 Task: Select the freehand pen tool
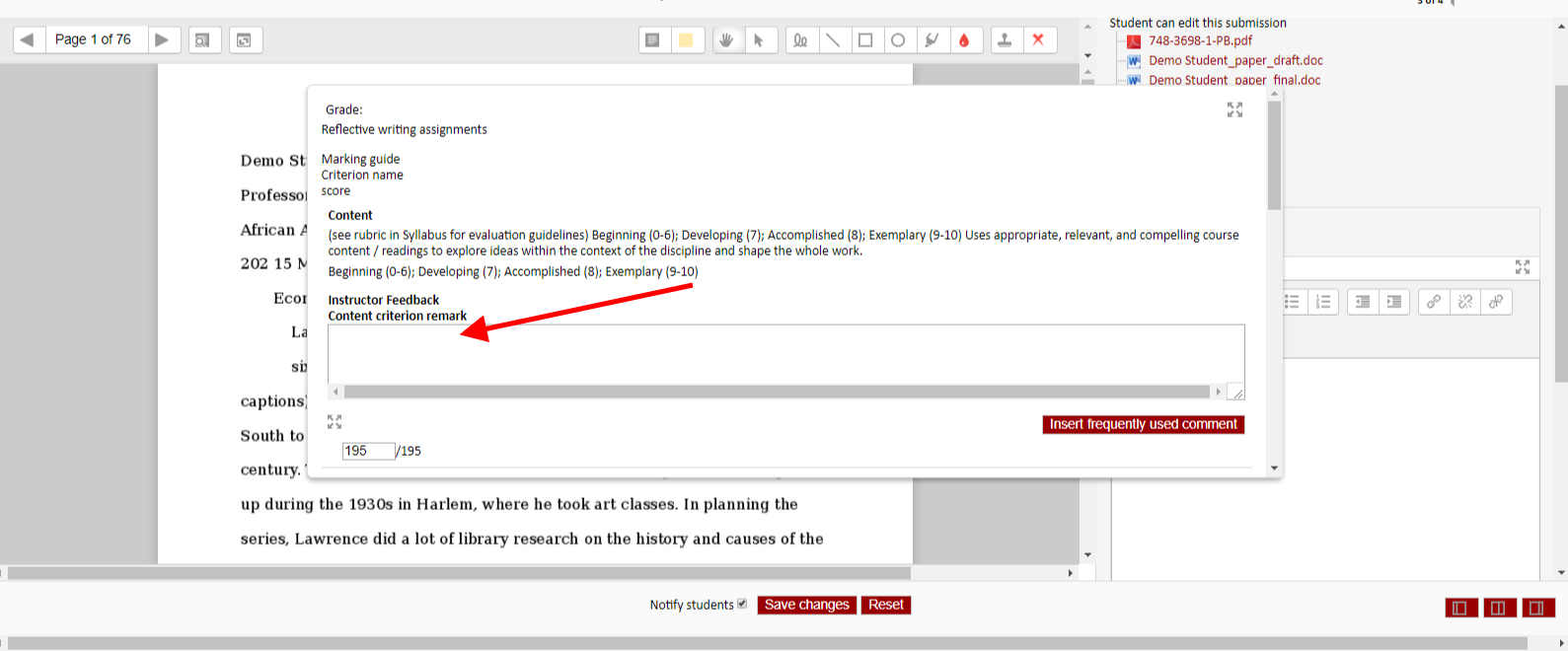click(800, 40)
